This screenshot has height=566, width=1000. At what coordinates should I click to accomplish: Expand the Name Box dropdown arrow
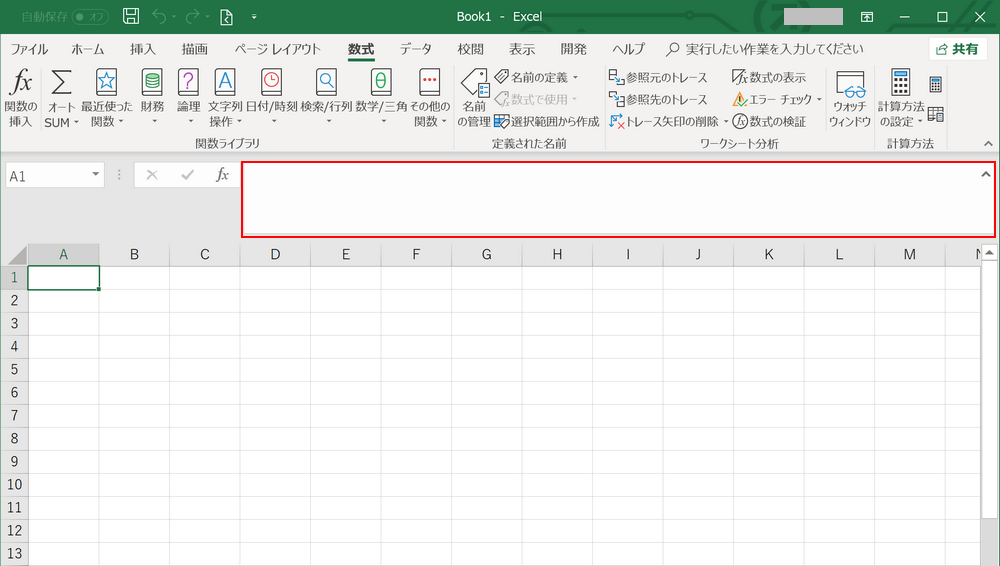point(96,175)
